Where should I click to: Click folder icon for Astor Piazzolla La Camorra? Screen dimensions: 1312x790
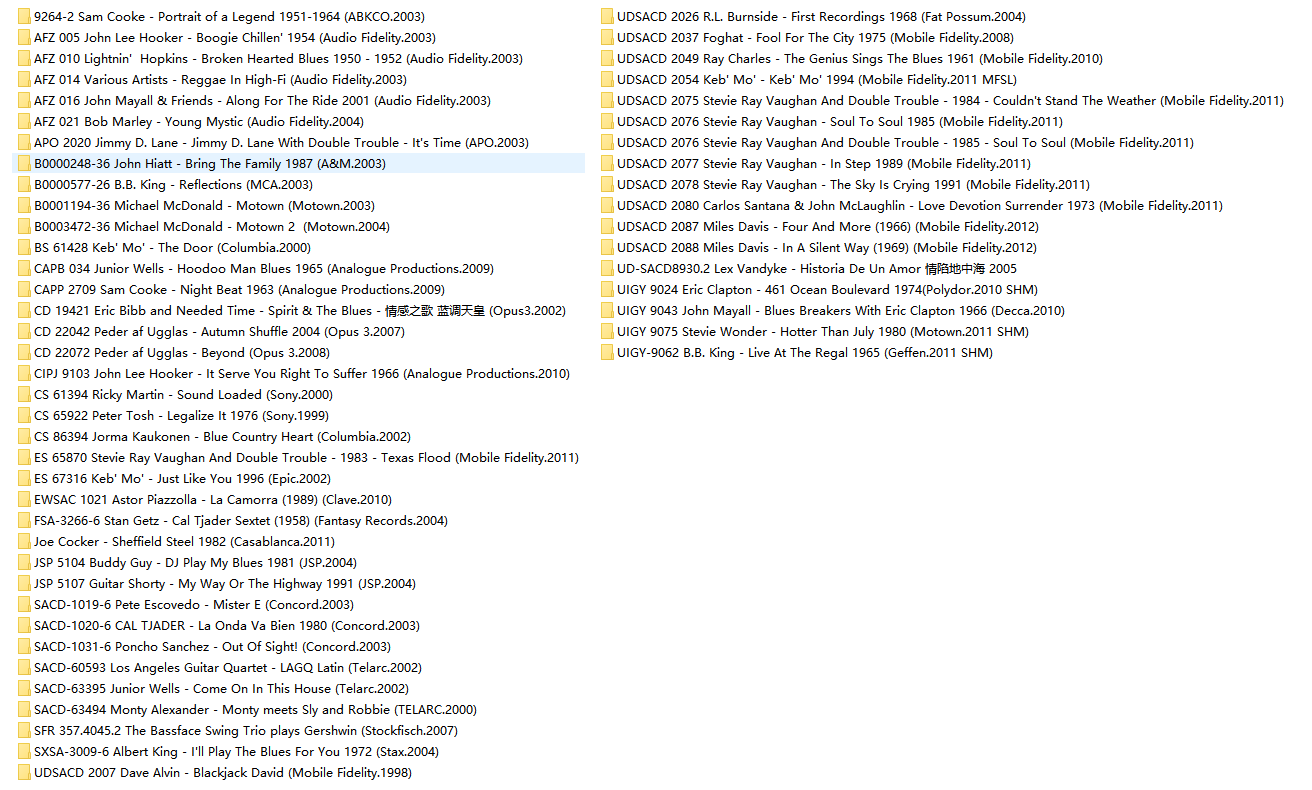(24, 500)
